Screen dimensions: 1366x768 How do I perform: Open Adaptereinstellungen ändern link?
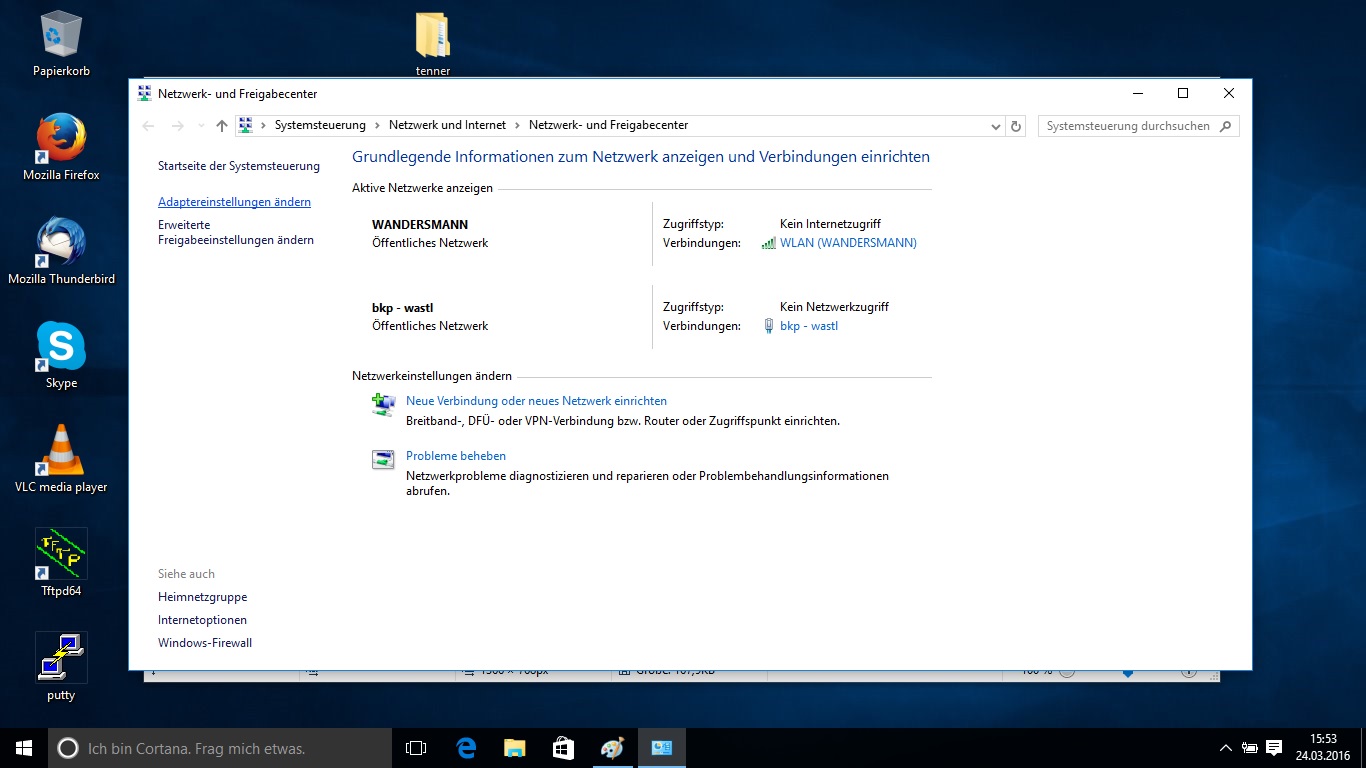coord(234,202)
